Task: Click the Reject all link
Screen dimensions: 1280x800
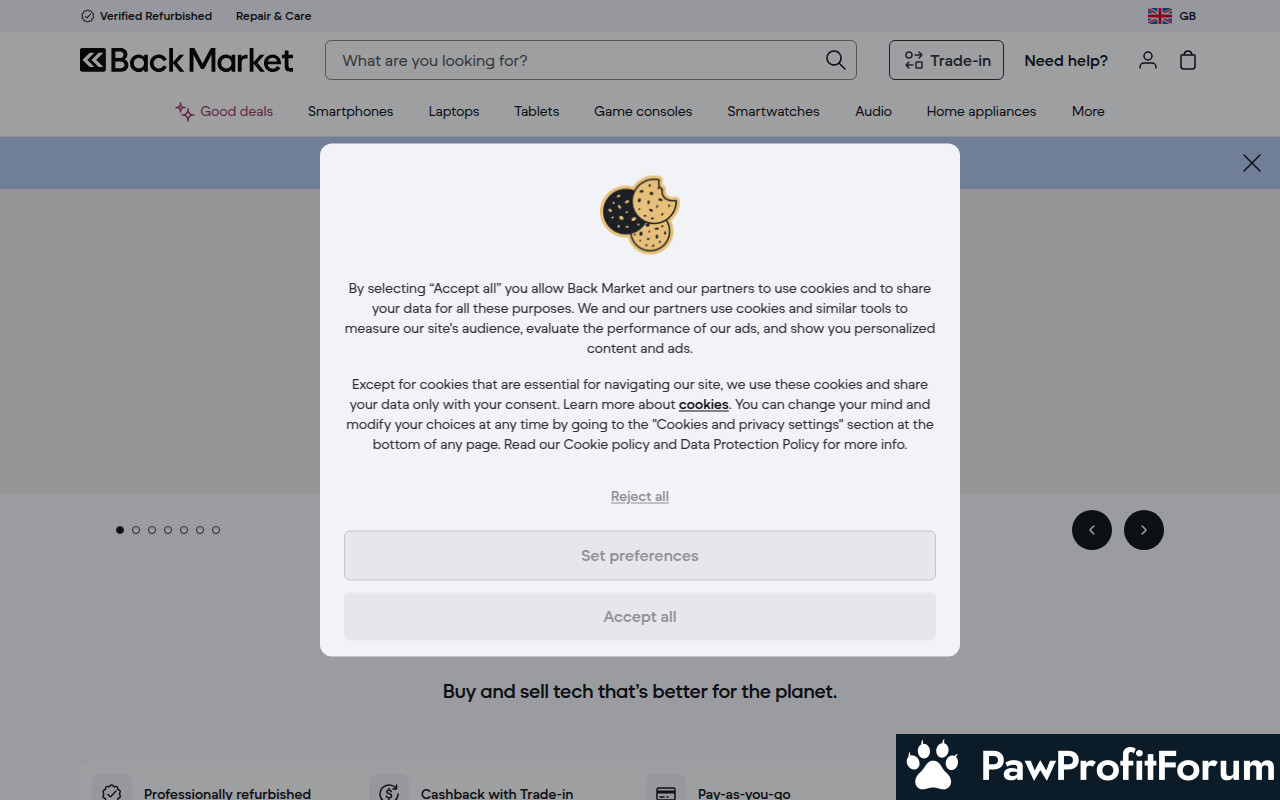Action: point(640,496)
